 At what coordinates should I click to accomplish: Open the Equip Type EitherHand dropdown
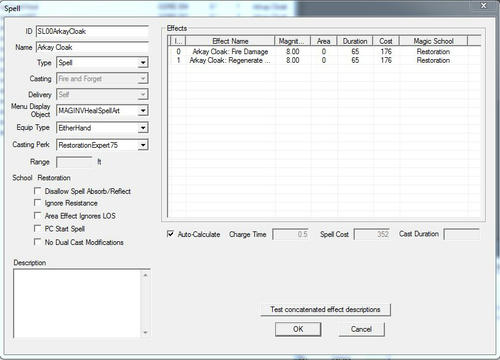102,128
